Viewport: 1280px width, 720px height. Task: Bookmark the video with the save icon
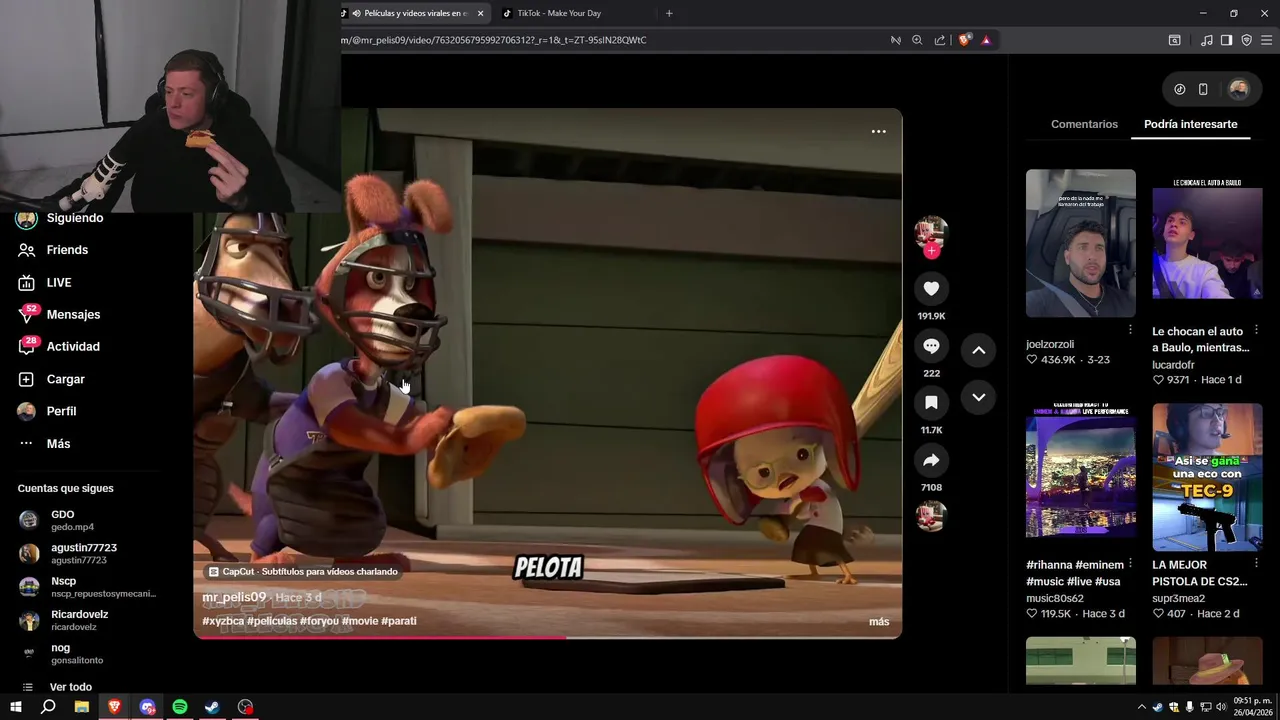[931, 403]
